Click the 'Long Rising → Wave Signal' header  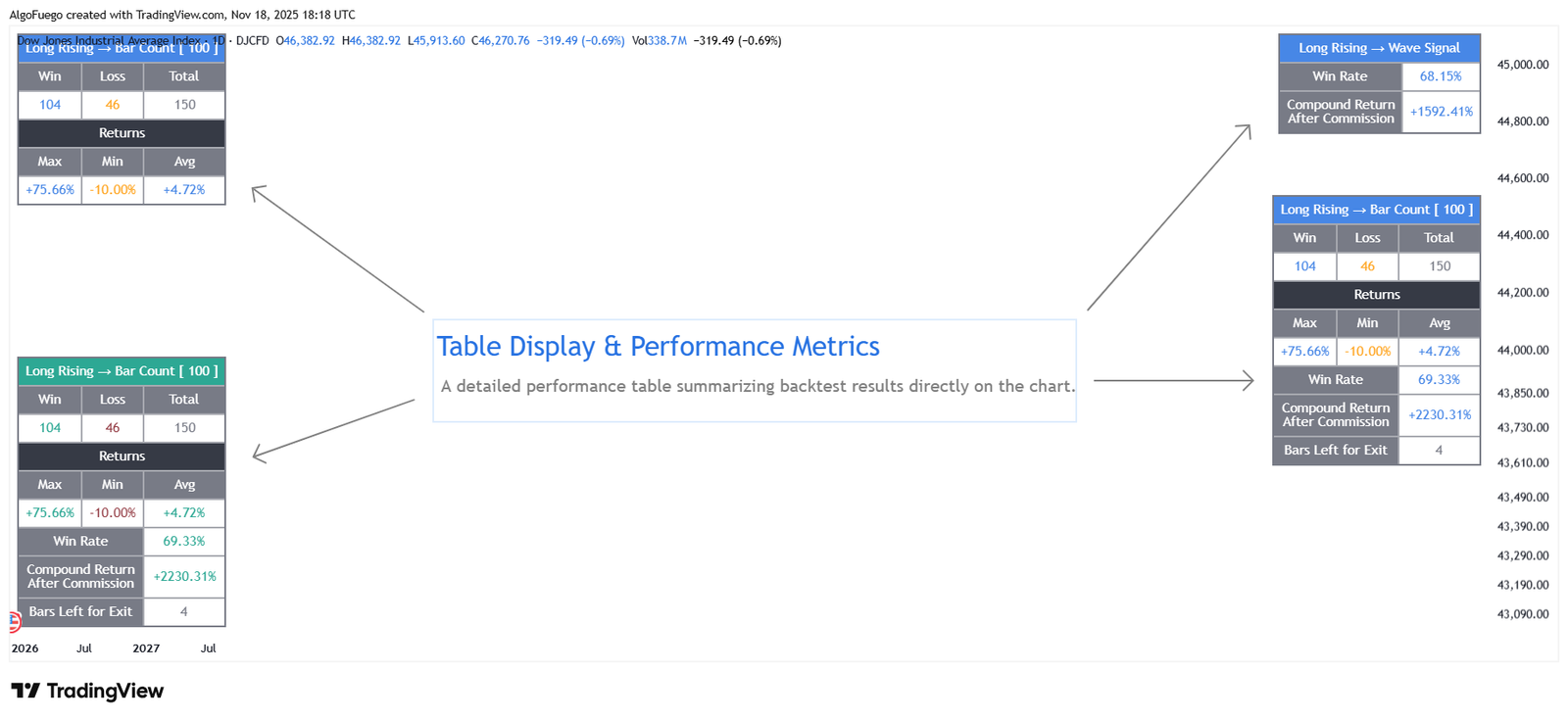[x=1379, y=48]
